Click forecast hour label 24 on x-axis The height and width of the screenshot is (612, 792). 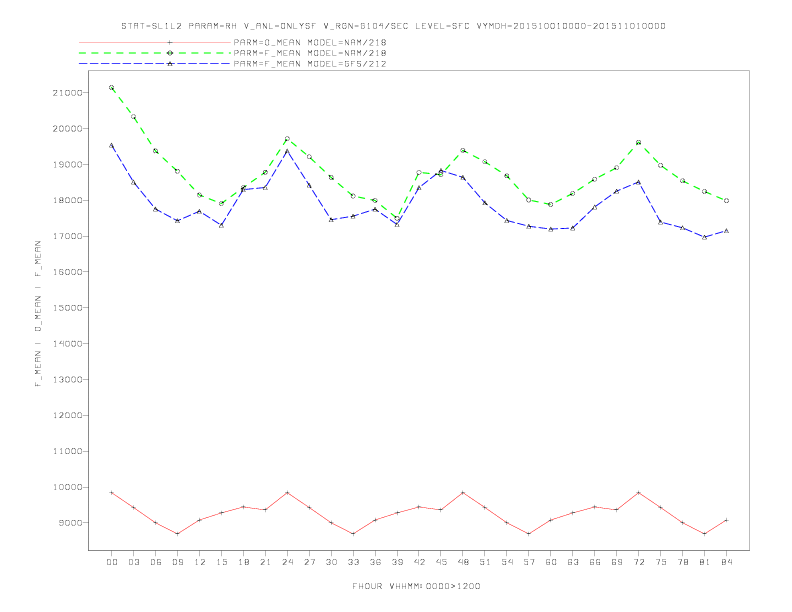(x=287, y=562)
